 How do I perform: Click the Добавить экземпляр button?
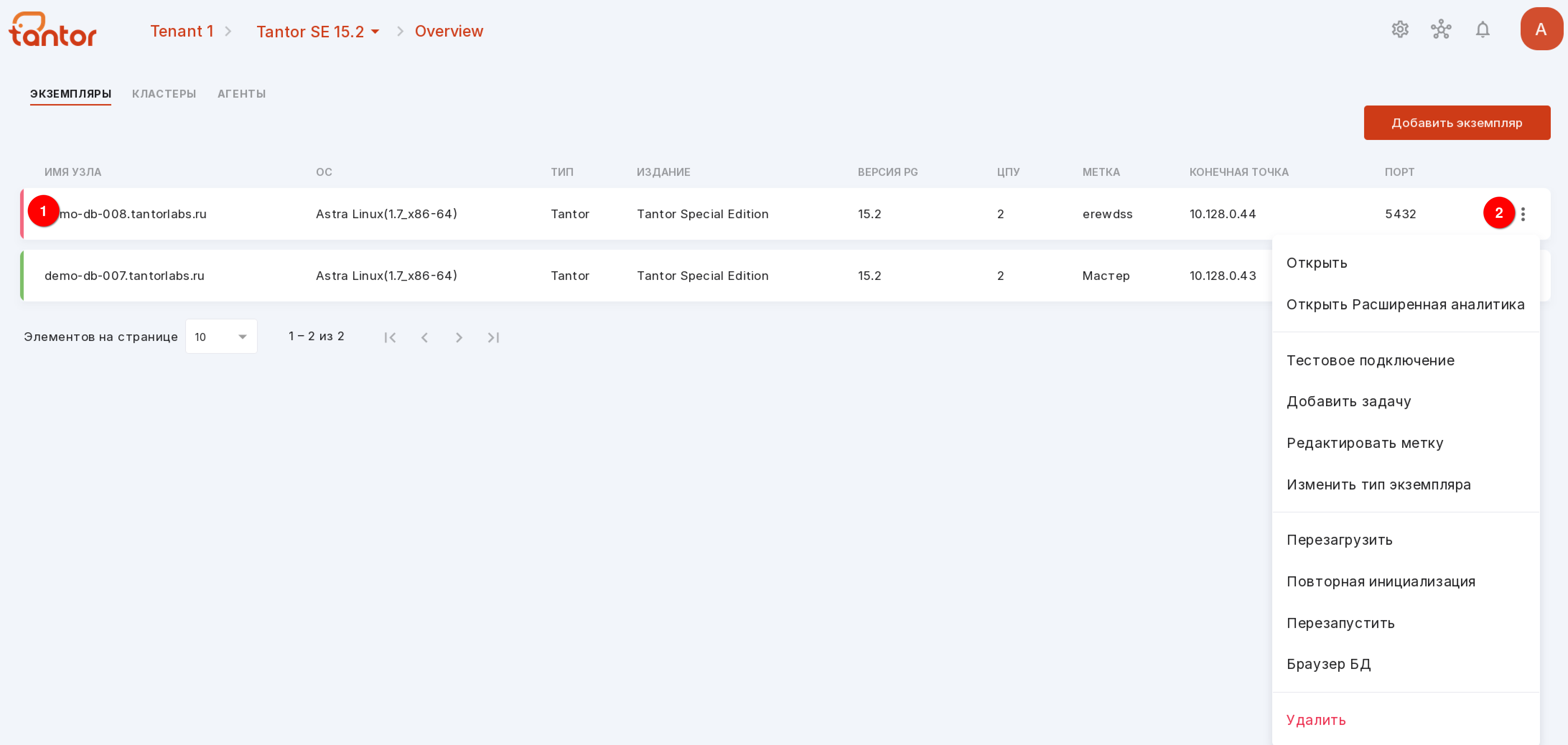[1457, 122]
